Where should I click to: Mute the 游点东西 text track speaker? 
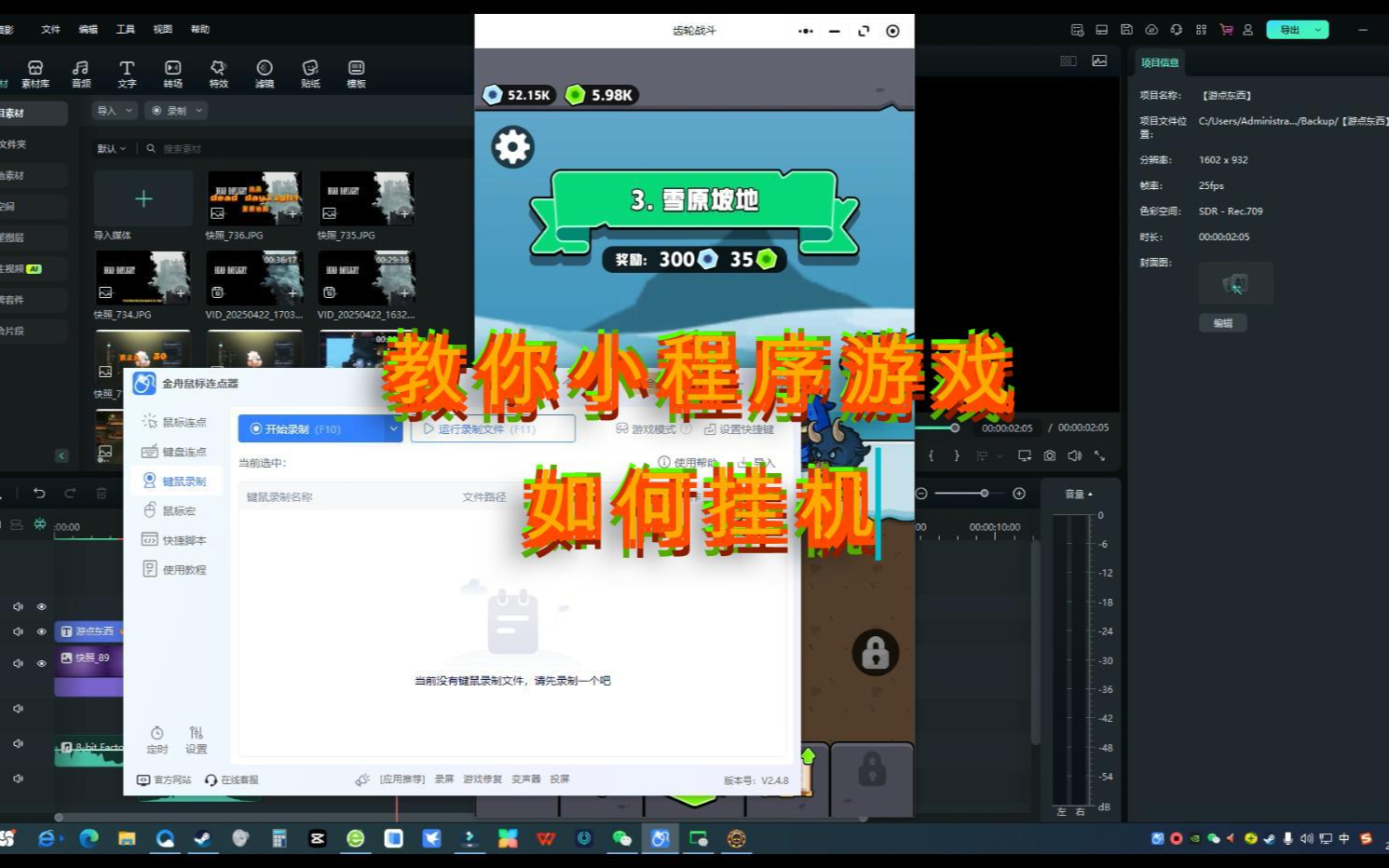(18, 631)
